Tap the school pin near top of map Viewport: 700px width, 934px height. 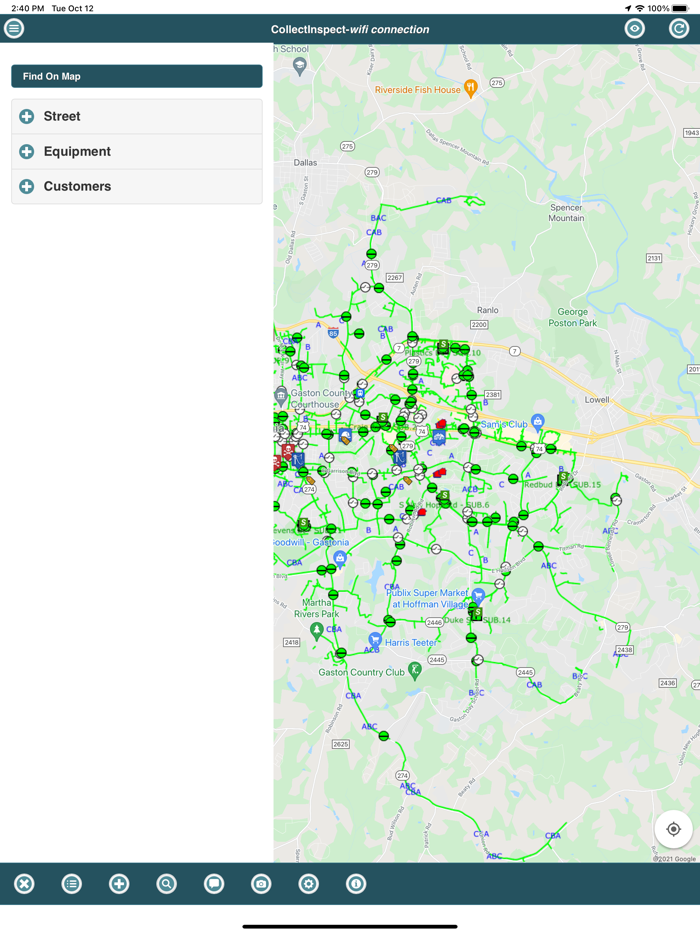[x=300, y=66]
